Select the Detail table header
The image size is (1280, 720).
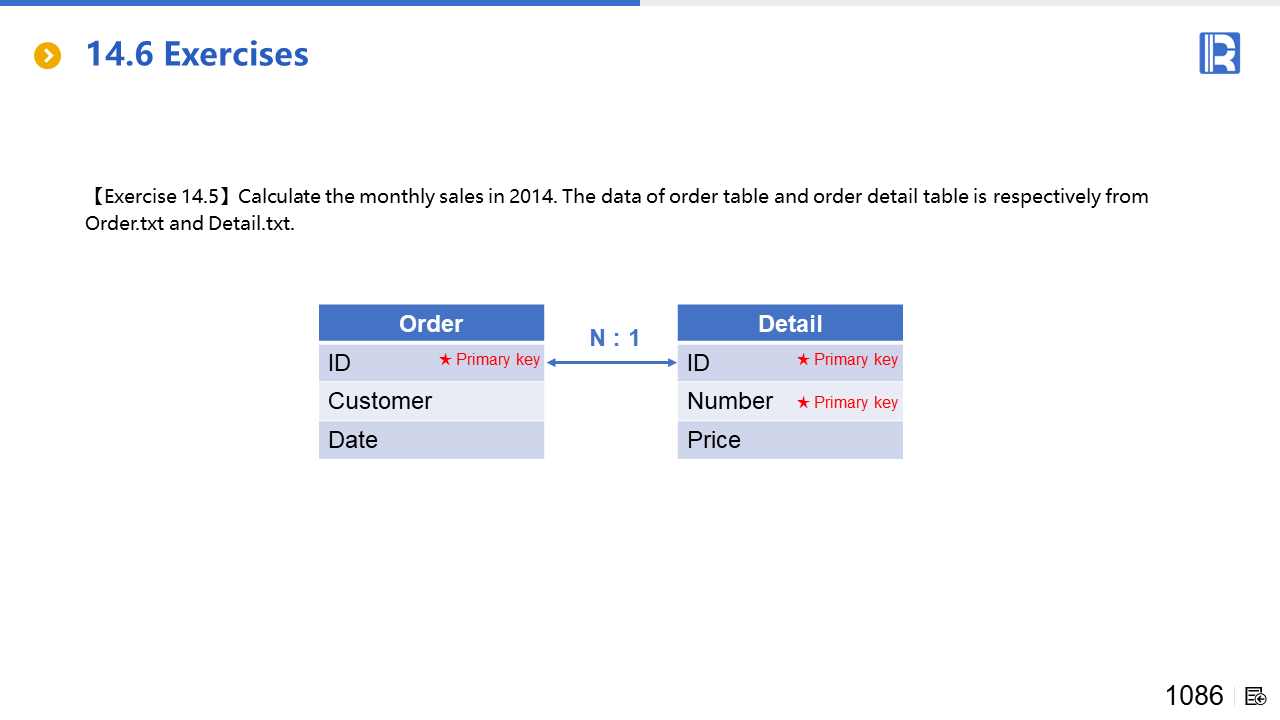click(790, 323)
